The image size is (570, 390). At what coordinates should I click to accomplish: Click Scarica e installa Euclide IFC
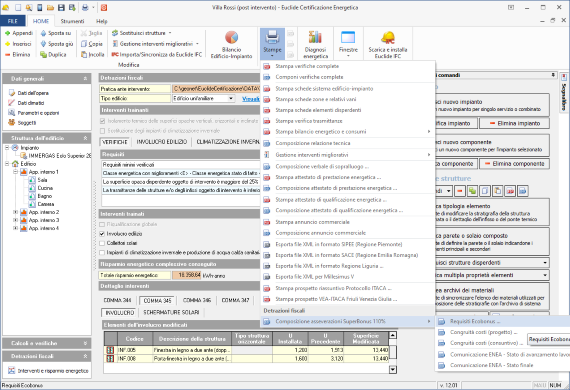click(388, 44)
